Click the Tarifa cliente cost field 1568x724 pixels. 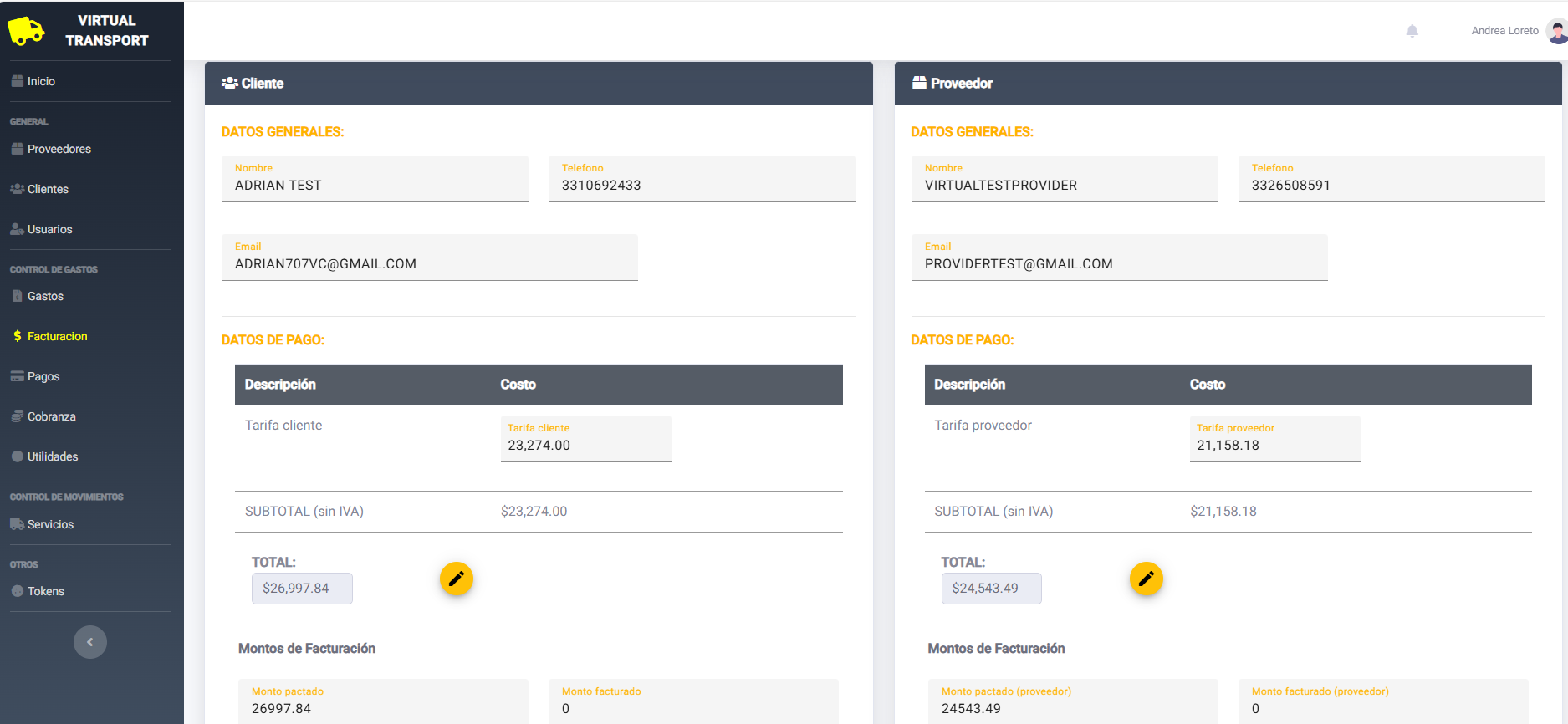tap(585, 445)
